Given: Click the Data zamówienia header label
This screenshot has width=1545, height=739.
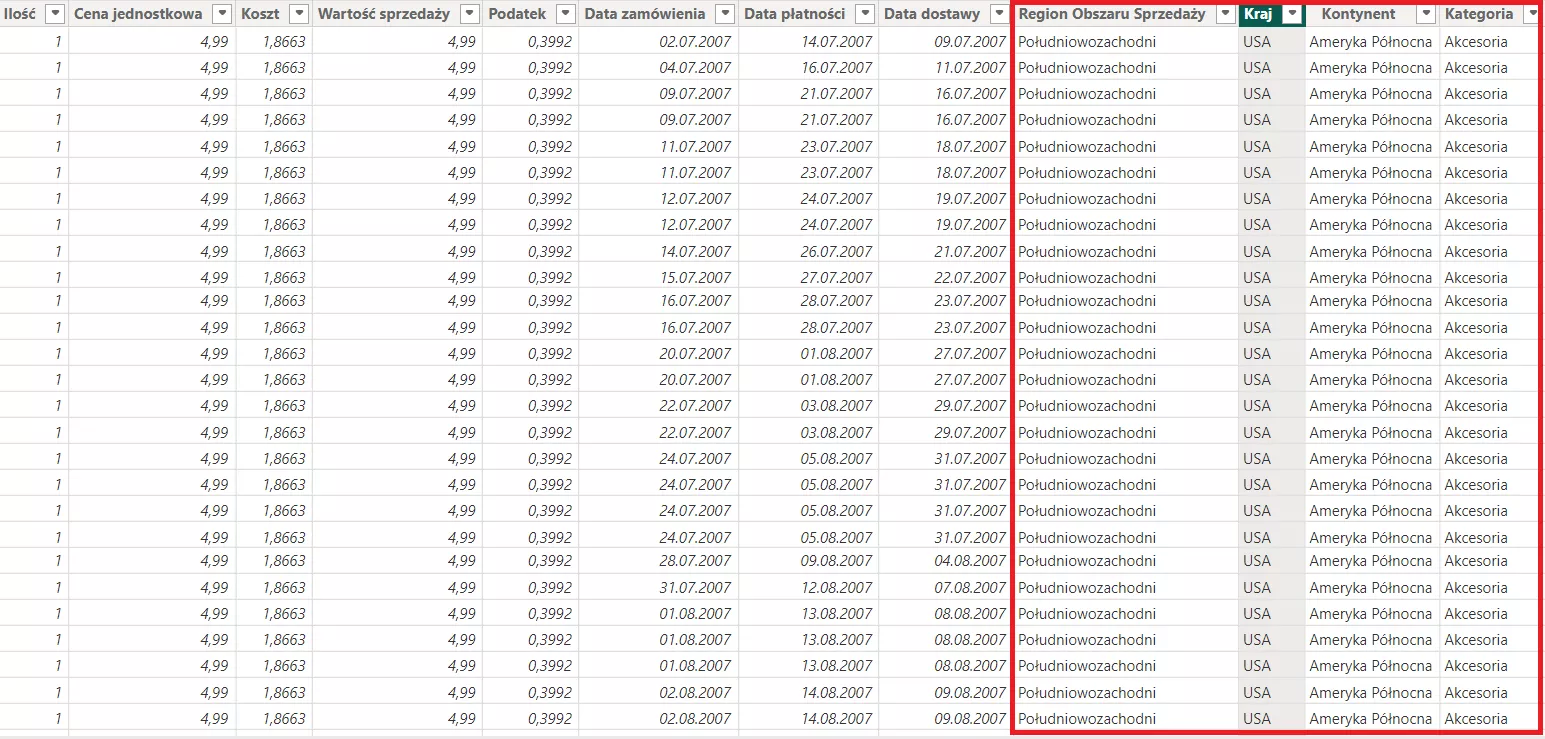Looking at the screenshot, I should (x=644, y=14).
